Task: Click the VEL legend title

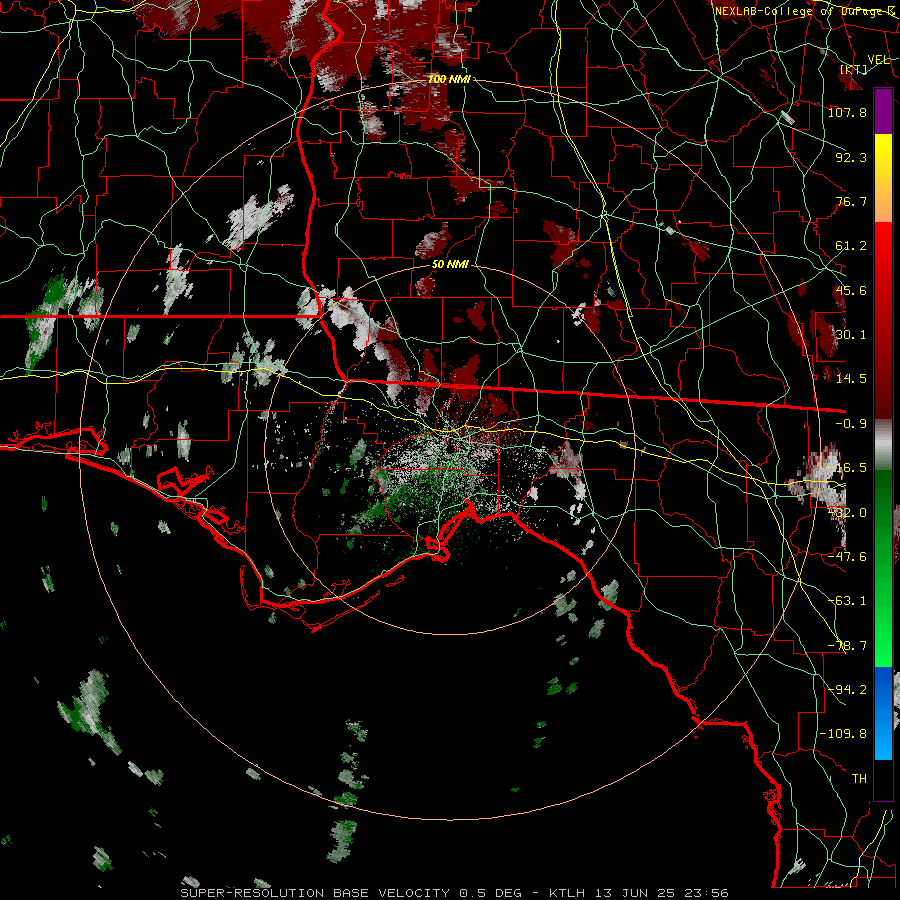Action: click(x=878, y=59)
